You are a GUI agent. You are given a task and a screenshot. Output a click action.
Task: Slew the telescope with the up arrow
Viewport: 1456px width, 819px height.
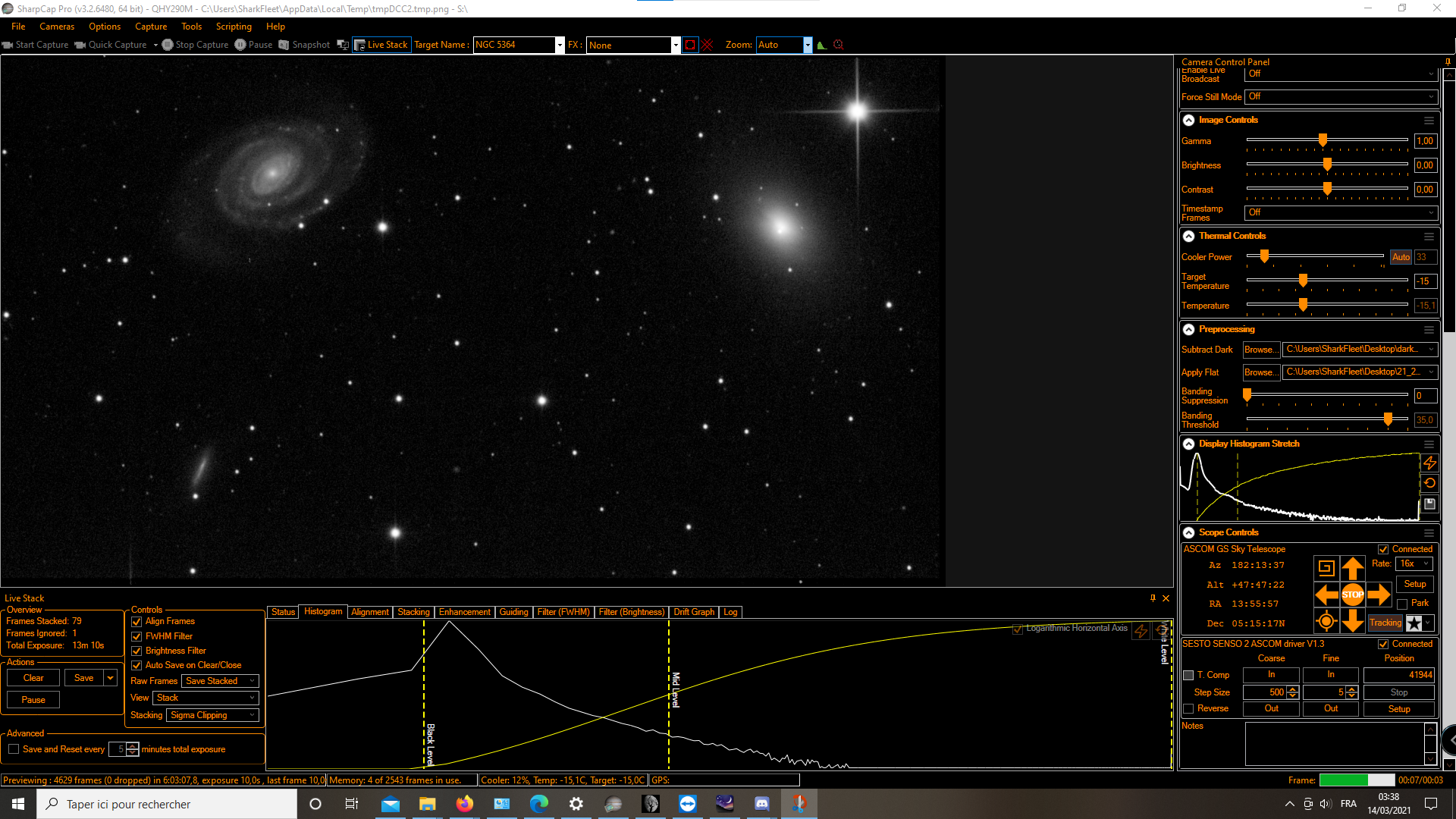click(1352, 568)
